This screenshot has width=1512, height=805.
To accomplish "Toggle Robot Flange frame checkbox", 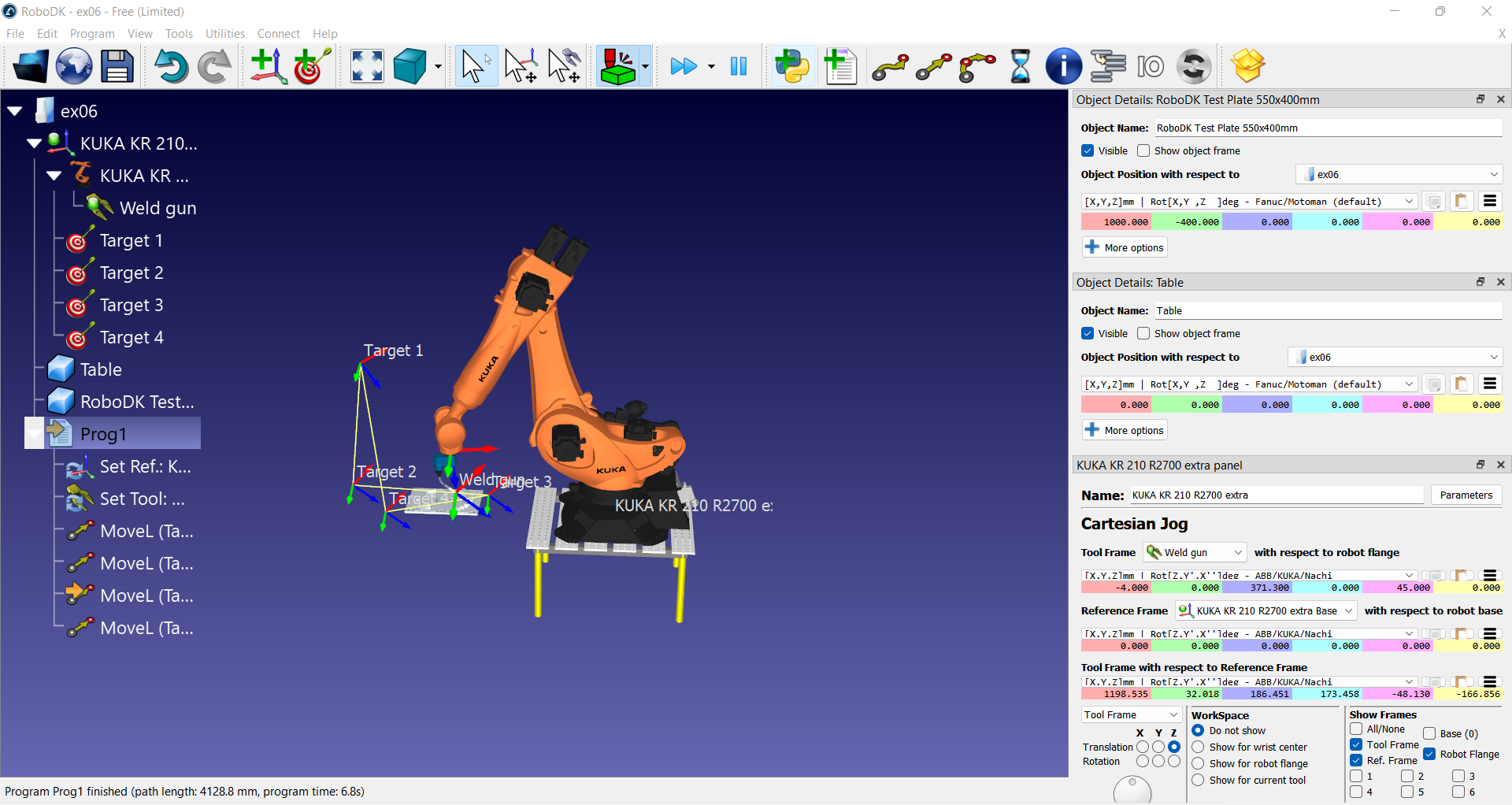I will point(1429,754).
